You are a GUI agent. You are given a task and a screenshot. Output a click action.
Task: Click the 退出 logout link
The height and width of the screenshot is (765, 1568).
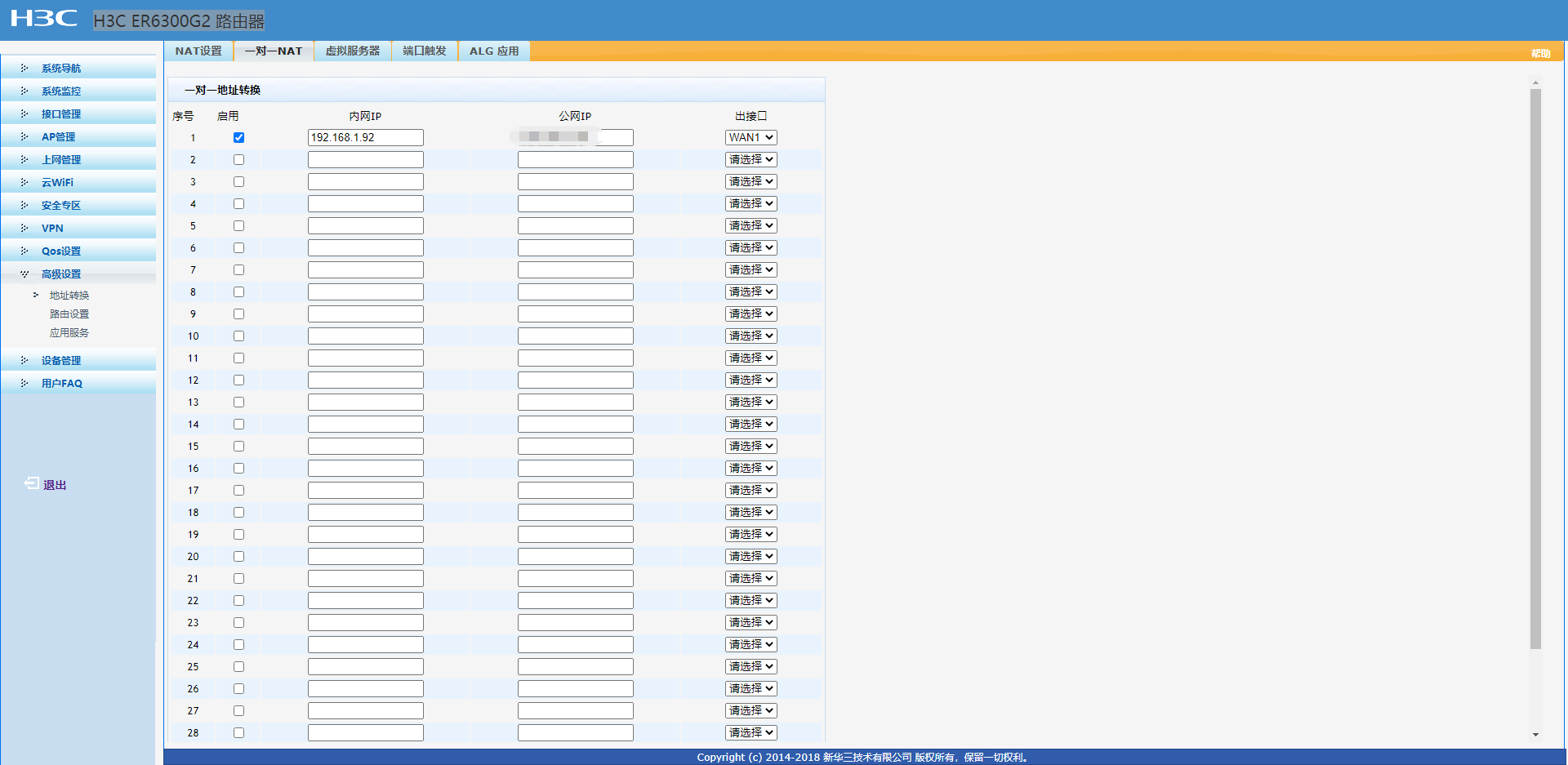pyautogui.click(x=55, y=485)
